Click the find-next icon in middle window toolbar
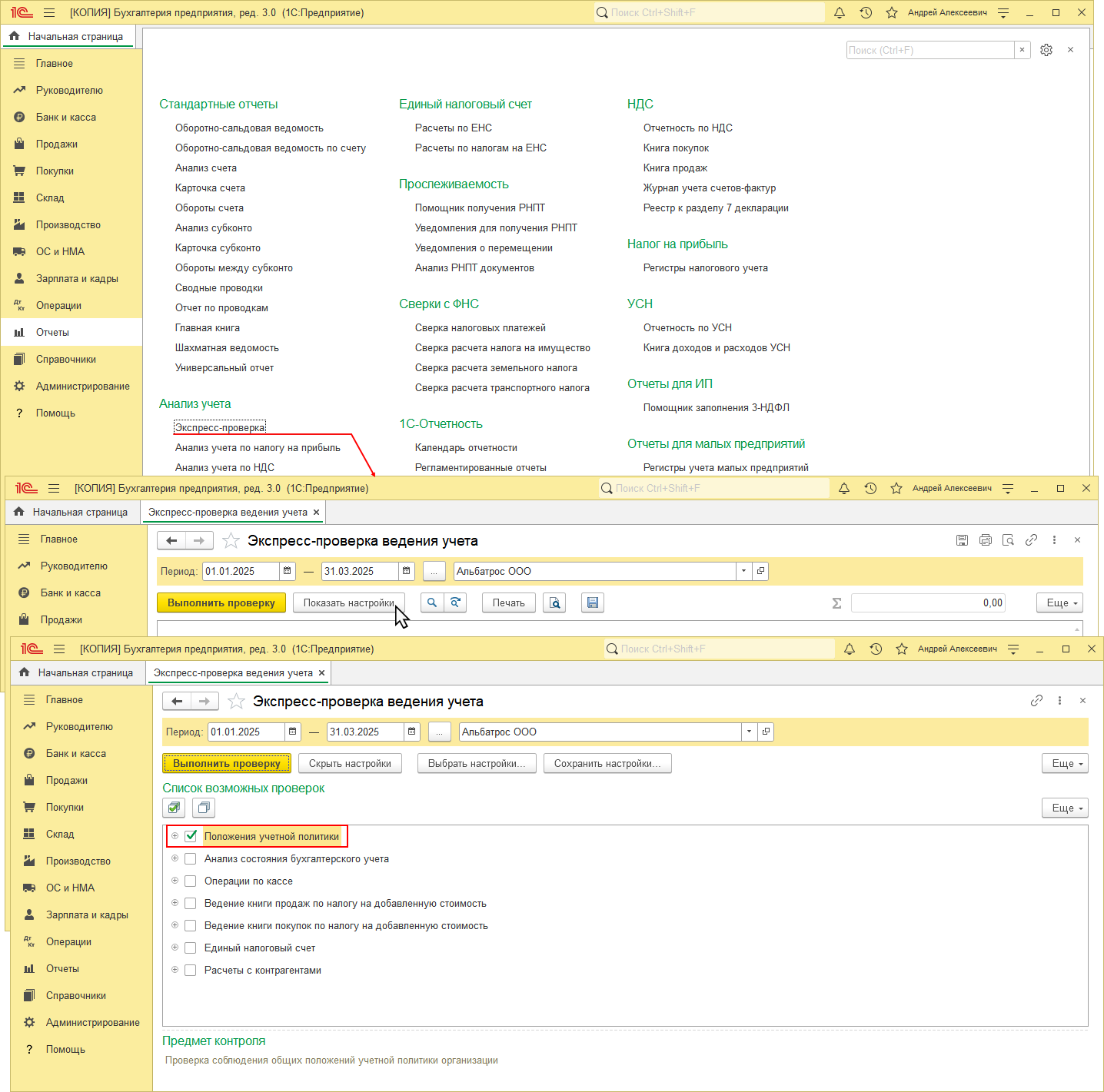The height and width of the screenshot is (1092, 1104). [456, 602]
